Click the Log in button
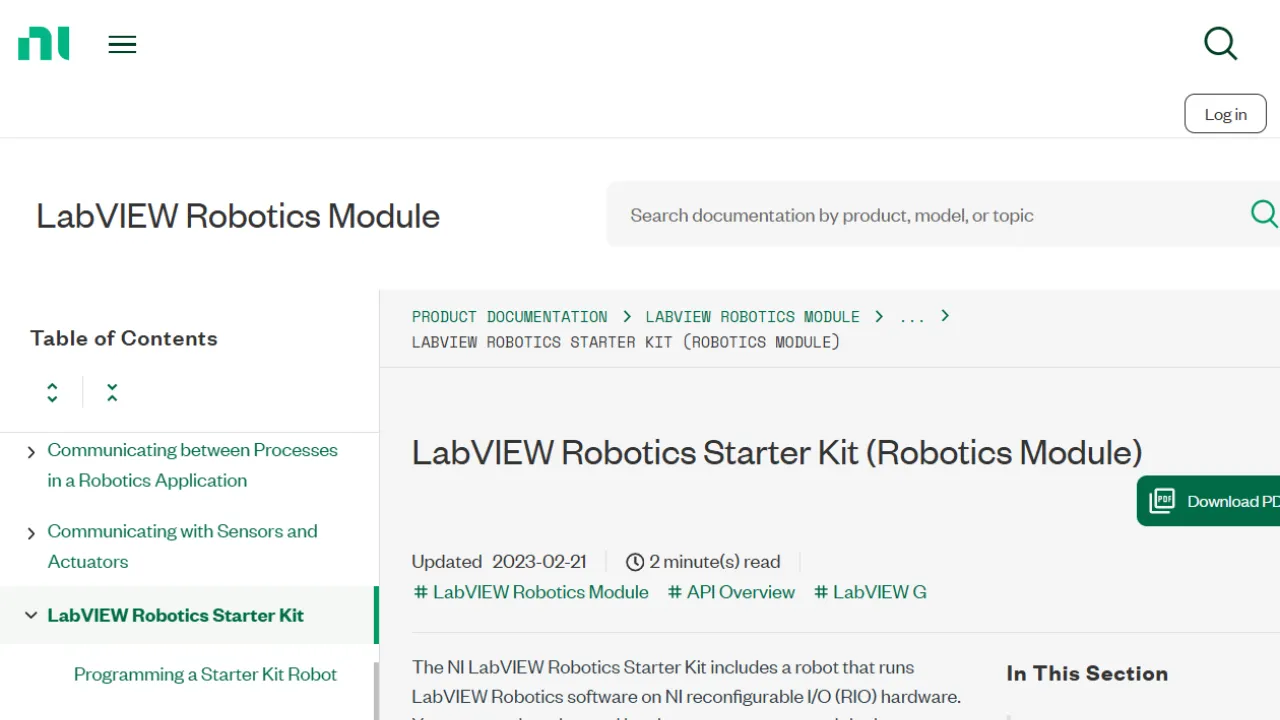This screenshot has width=1280, height=720. tap(1225, 113)
